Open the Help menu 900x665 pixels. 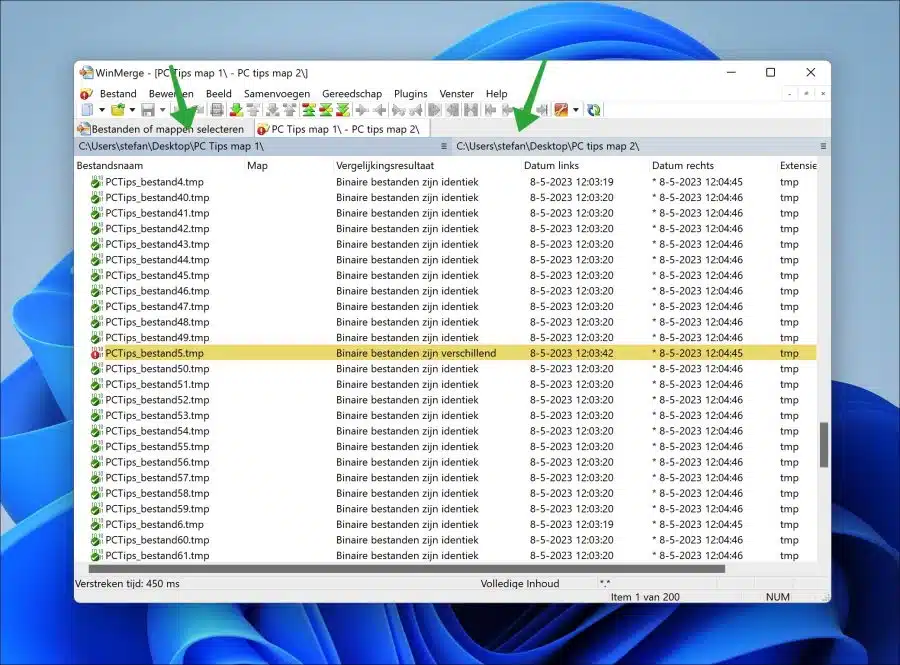(x=496, y=94)
